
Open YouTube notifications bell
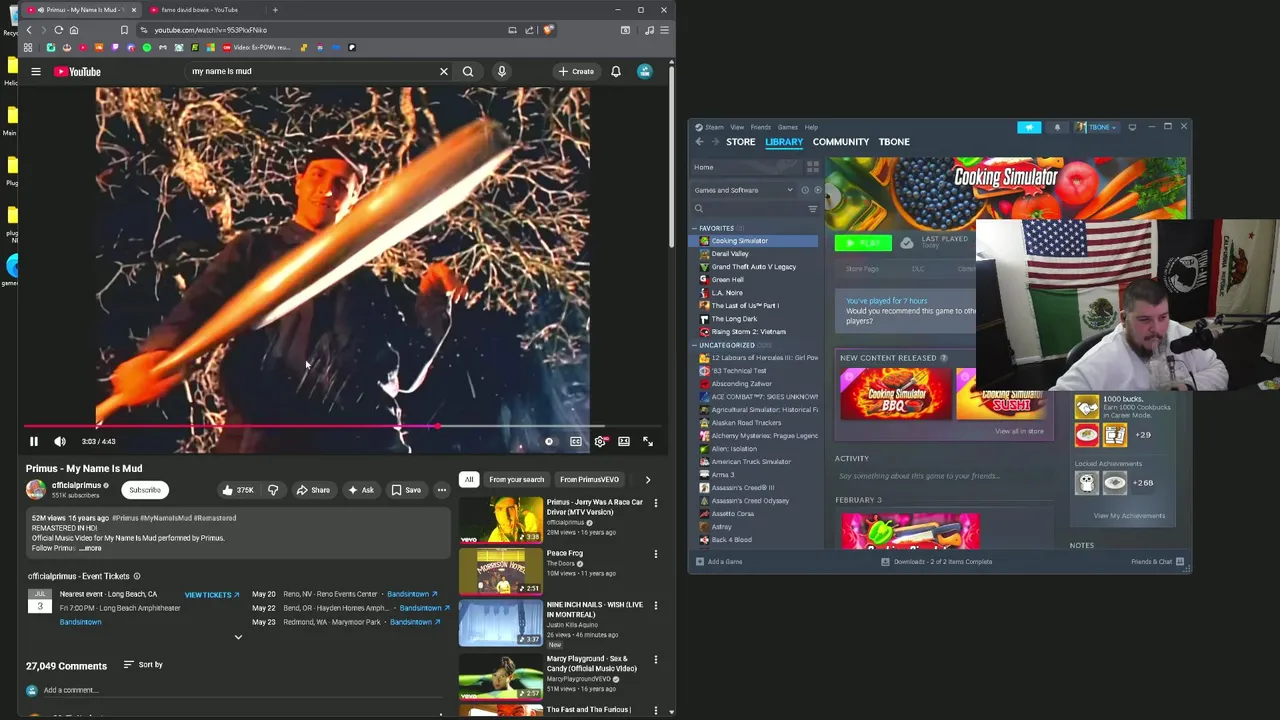click(x=616, y=71)
